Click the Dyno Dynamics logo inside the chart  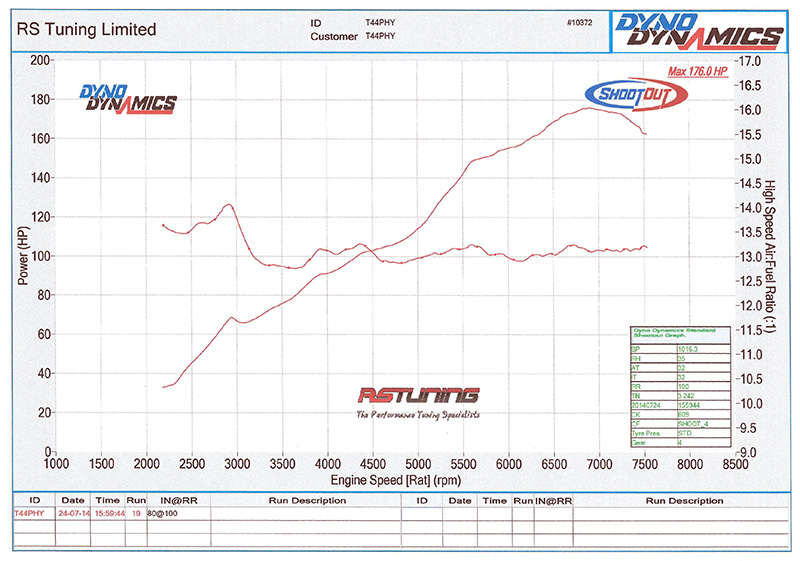128,99
